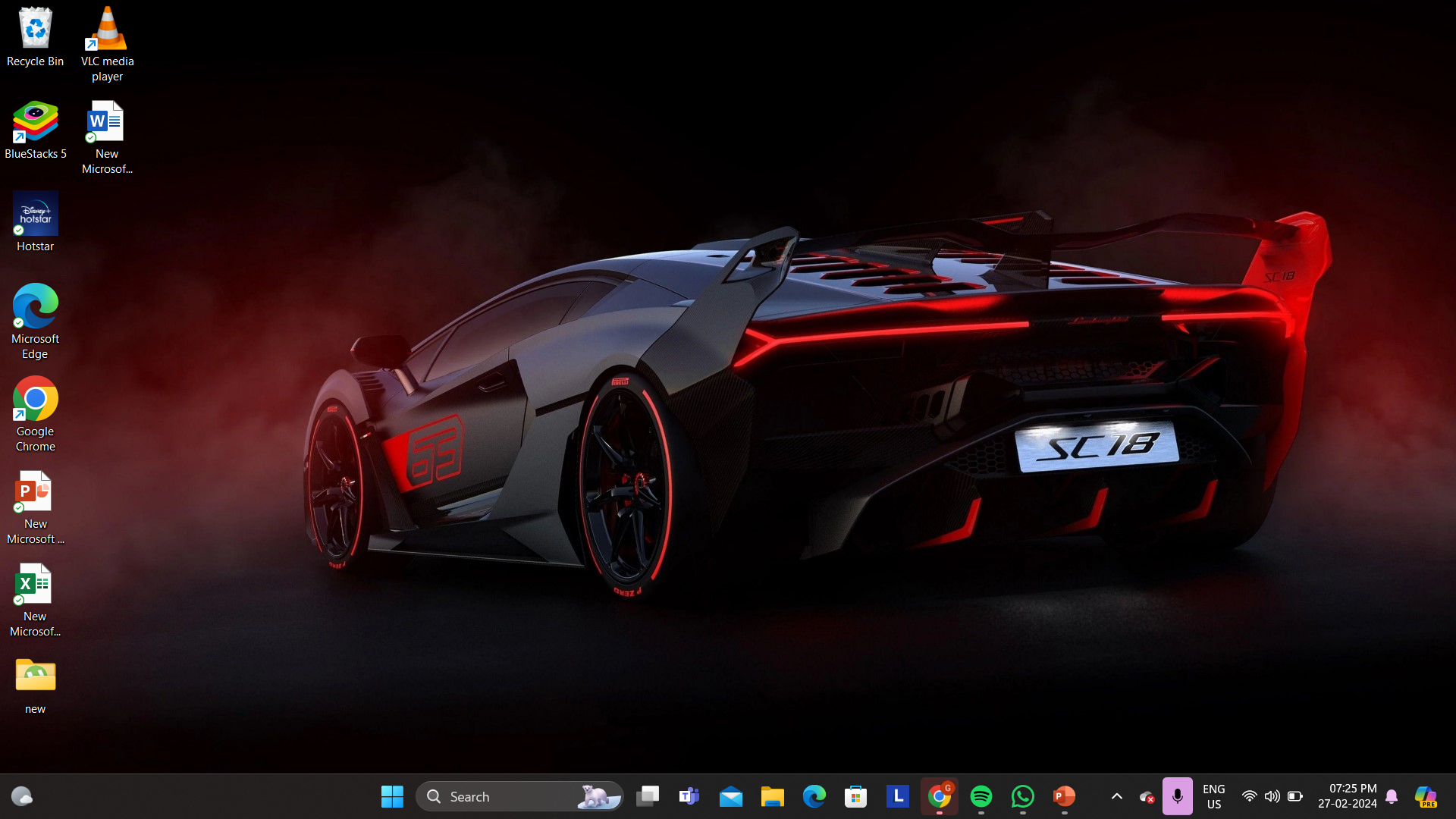Open the clock and date calendar flyout

[1347, 796]
